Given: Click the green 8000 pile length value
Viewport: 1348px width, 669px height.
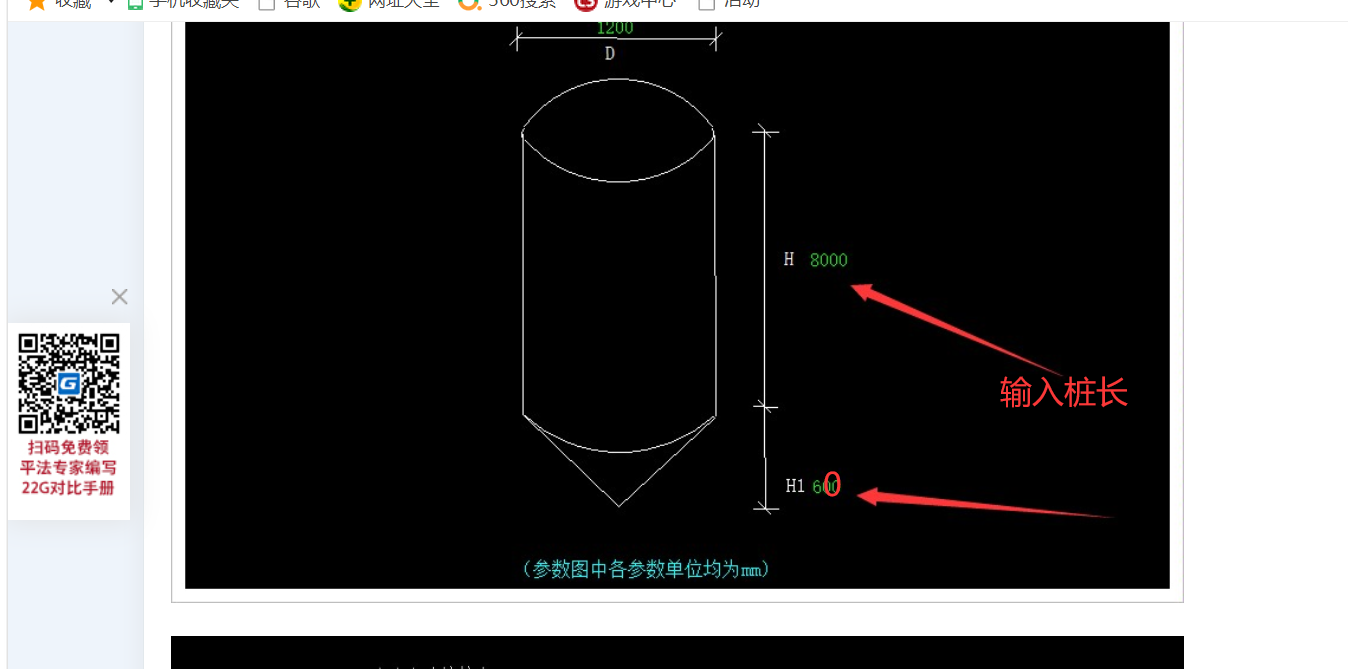Looking at the screenshot, I should (x=829, y=260).
